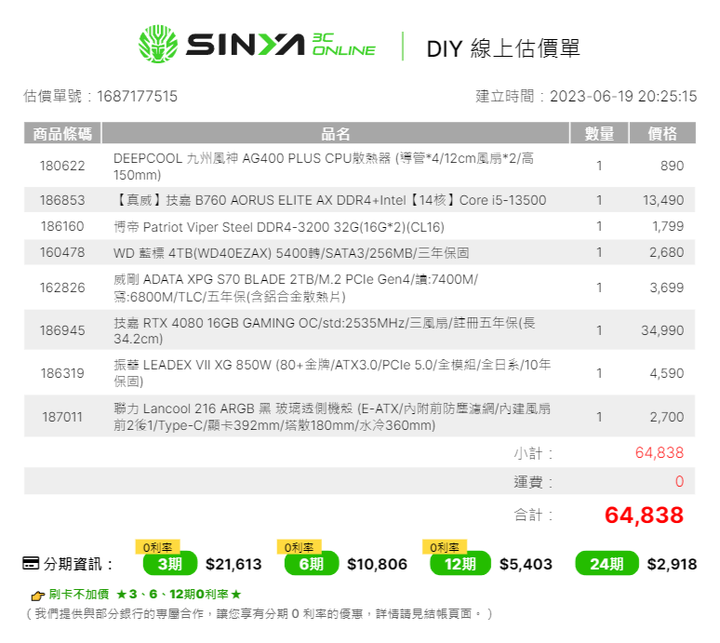Select the 12期 installment badge
Image resolution: width=720 pixels, height=643 pixels.
pos(460,564)
